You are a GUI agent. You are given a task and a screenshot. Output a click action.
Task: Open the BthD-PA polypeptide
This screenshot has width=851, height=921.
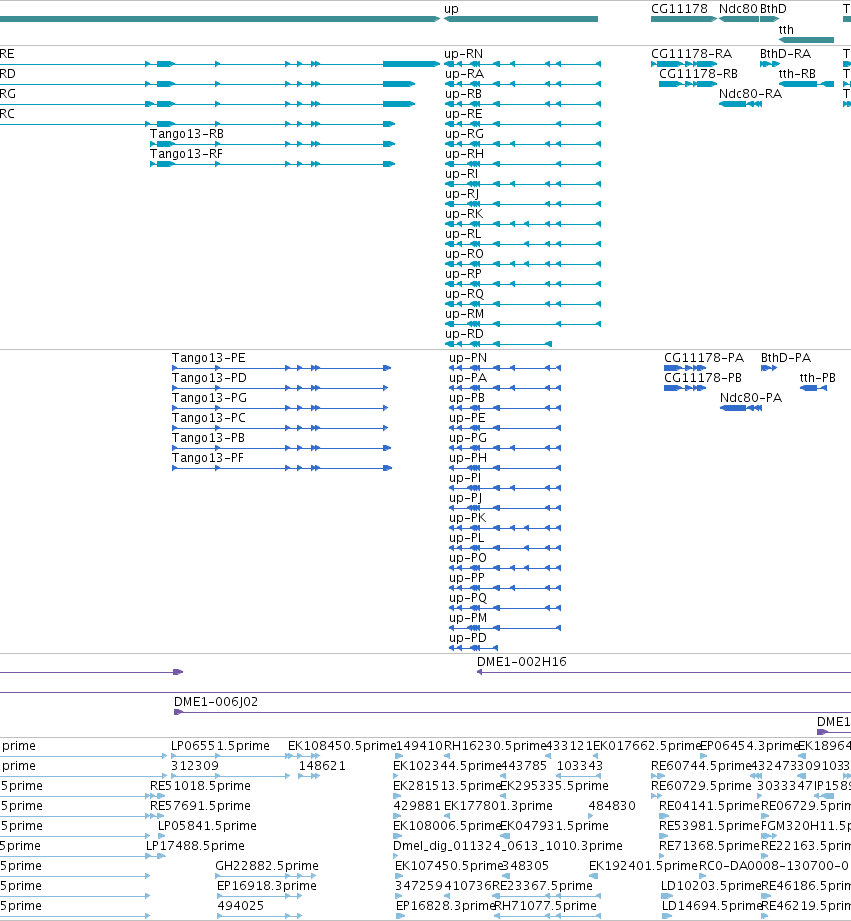(x=786, y=358)
